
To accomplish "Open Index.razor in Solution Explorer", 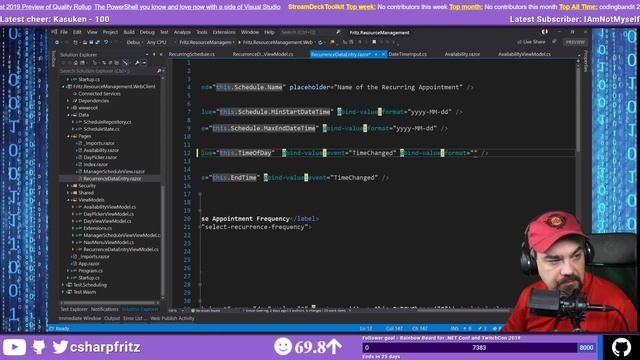I will 96,164.
